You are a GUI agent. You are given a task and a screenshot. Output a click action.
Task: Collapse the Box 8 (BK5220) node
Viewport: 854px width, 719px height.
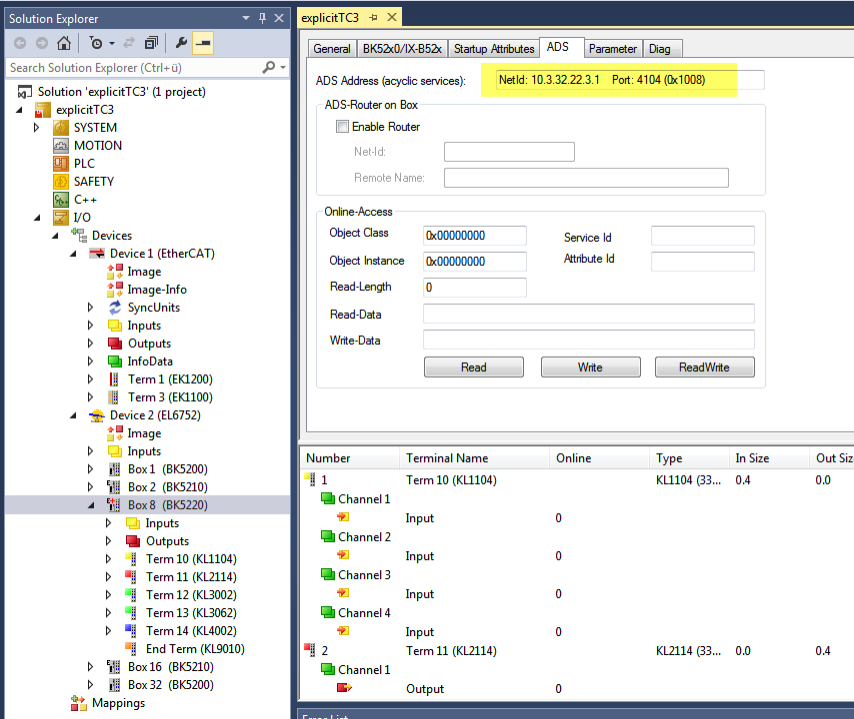[x=91, y=505]
